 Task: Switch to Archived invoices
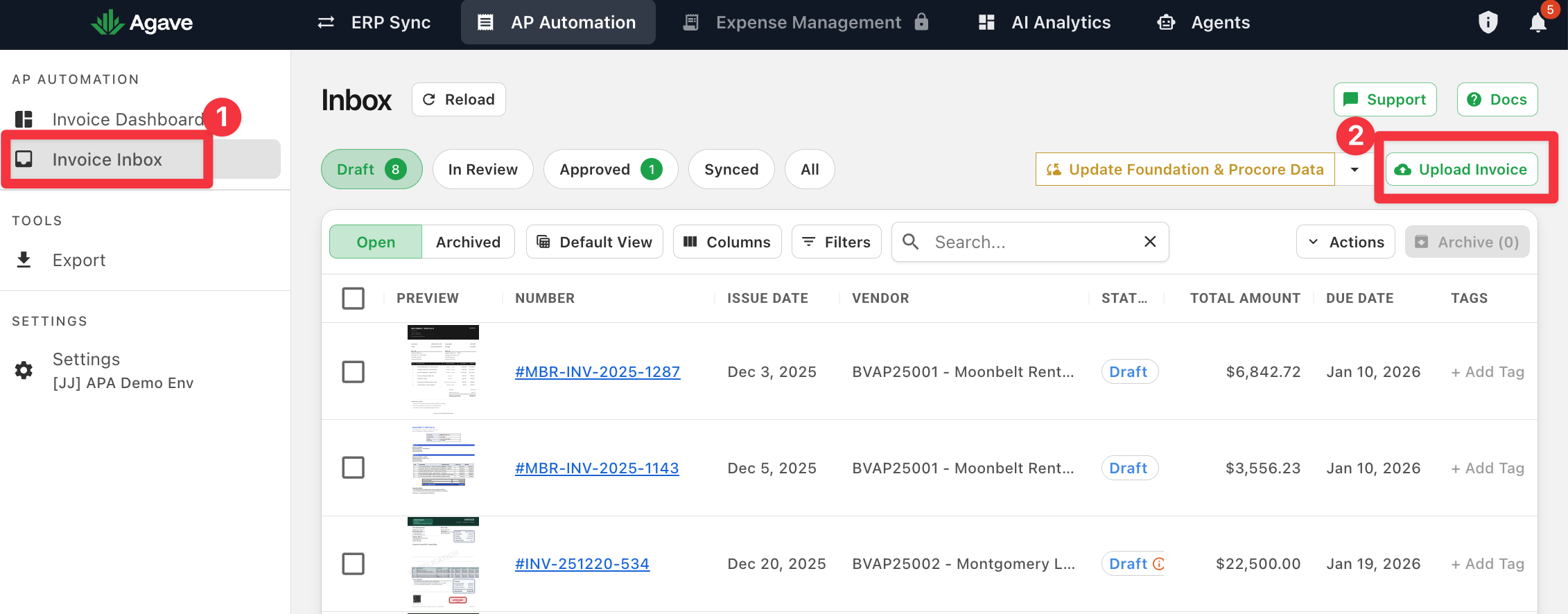468,242
